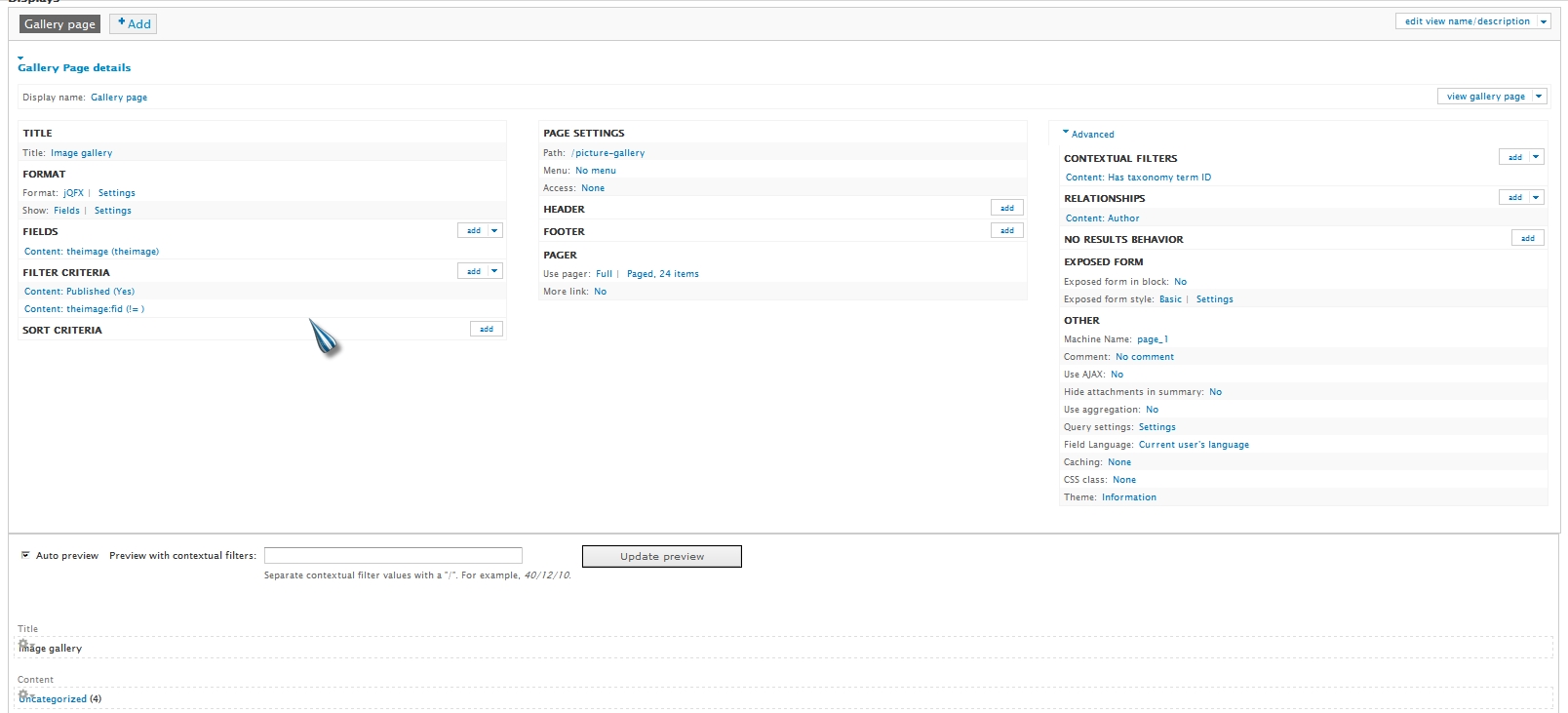1568x713 pixels.
Task: Select the Gallery page display tab
Action: coord(59,24)
